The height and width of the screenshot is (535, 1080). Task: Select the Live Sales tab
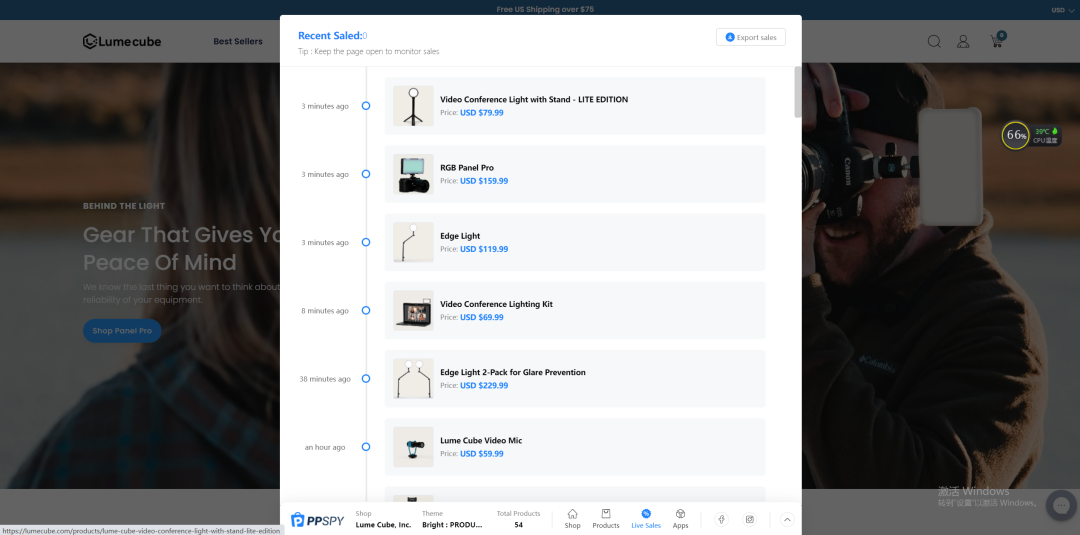pos(646,518)
